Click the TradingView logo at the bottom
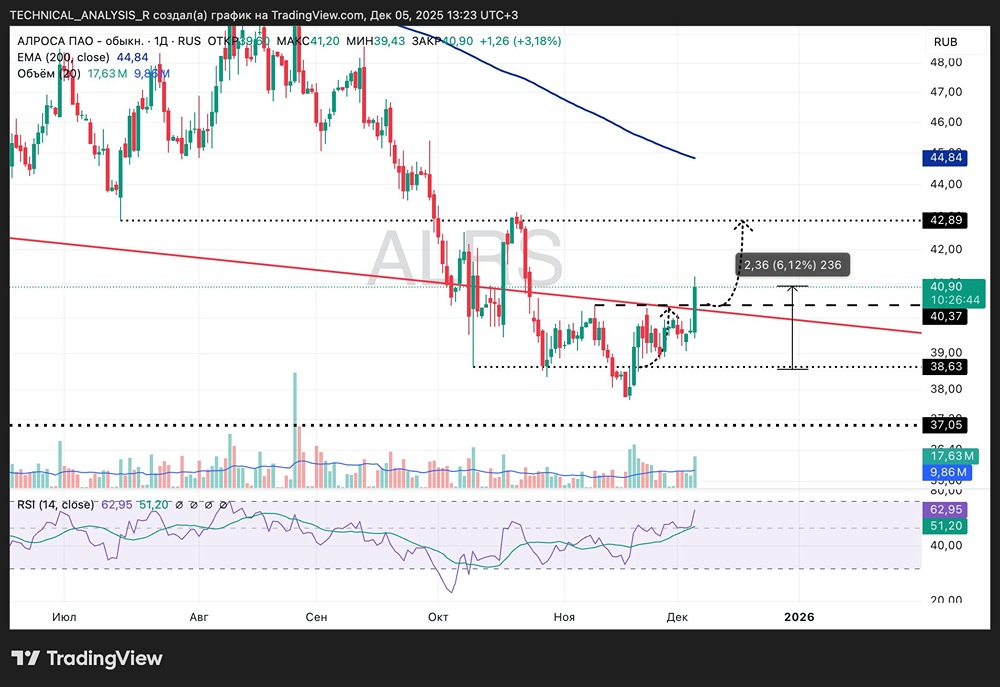The image size is (1000, 687). coord(87,658)
